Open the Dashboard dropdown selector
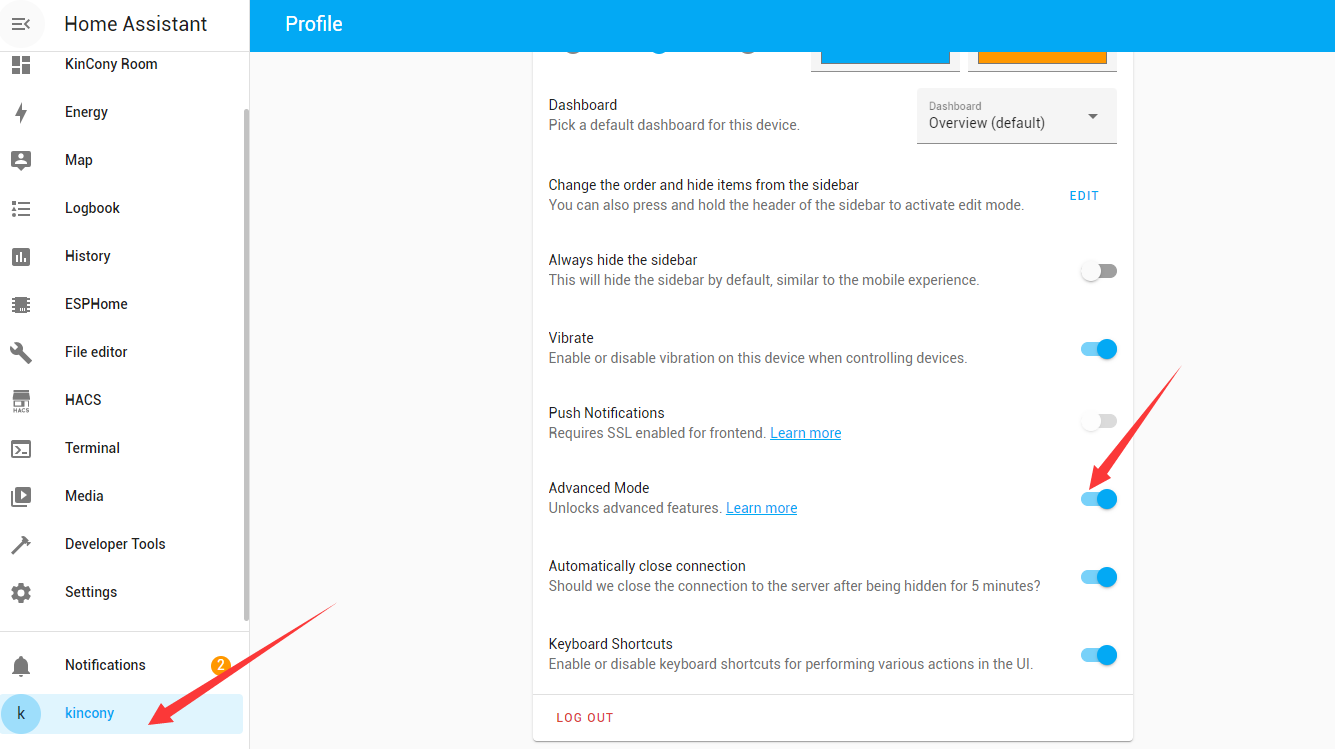1335x749 pixels. [1016, 116]
